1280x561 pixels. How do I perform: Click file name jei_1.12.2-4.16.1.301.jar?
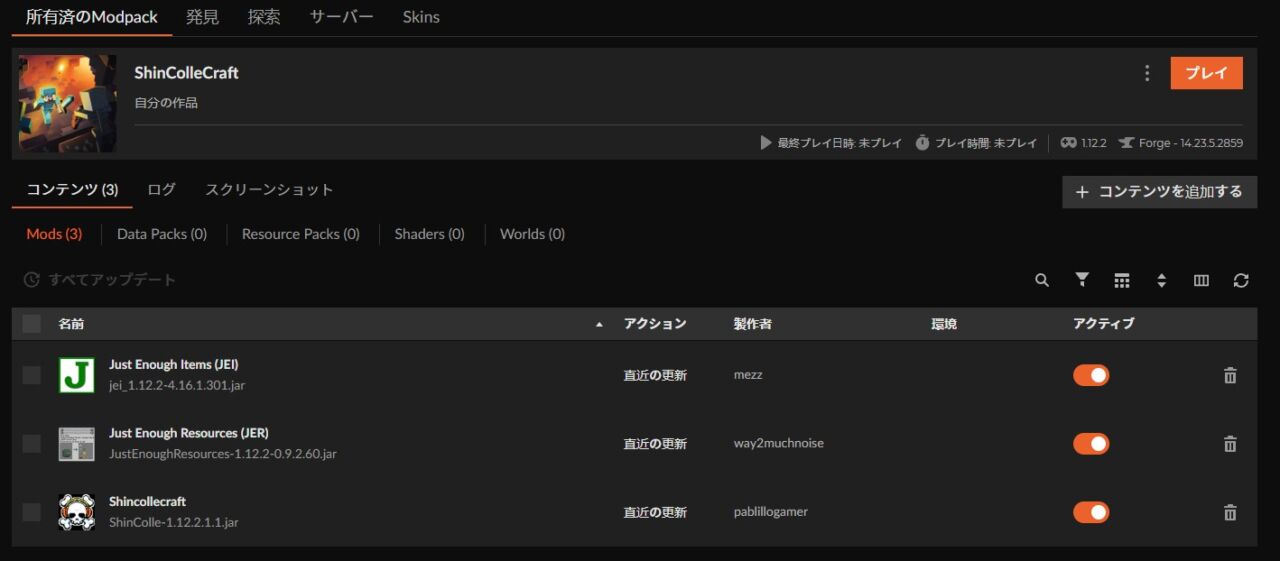click(x=177, y=385)
